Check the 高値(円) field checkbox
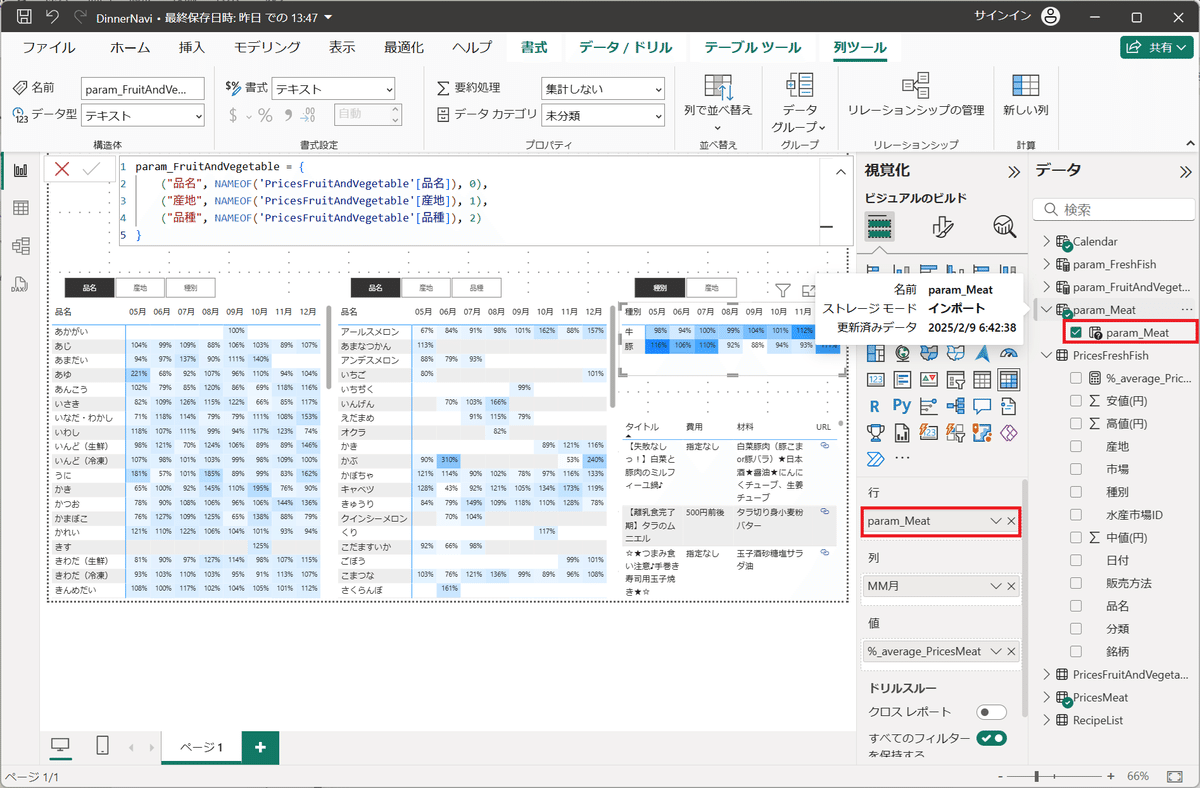1200x788 pixels. [x=1076, y=424]
